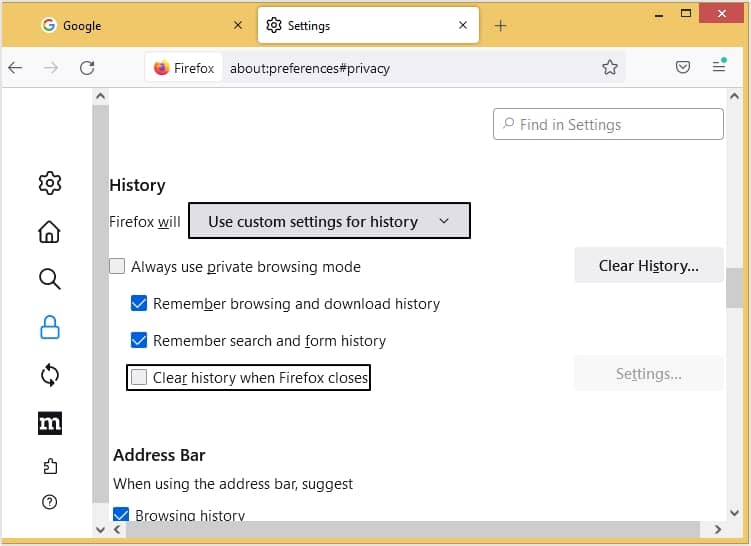
Task: Click the More from Mozilla icon
Action: (50, 423)
